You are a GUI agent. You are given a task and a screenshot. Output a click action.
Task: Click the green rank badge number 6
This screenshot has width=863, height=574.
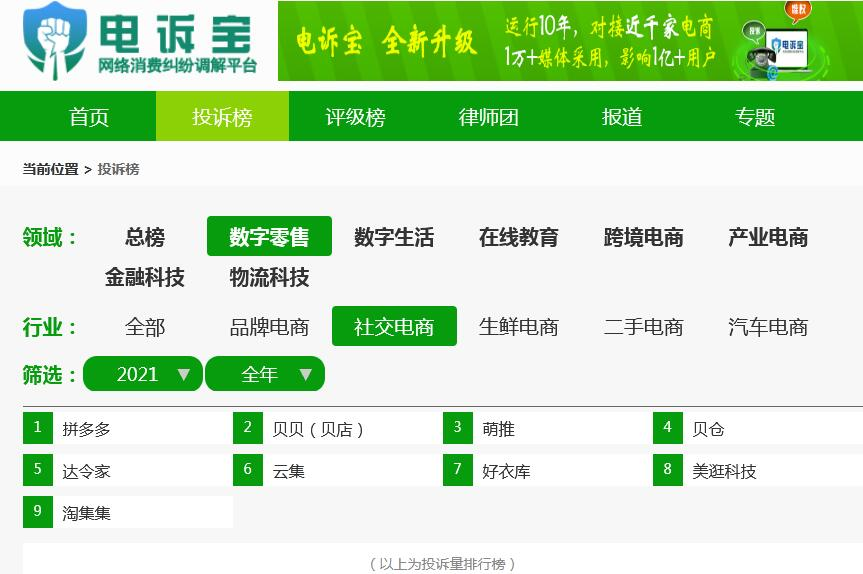248,470
